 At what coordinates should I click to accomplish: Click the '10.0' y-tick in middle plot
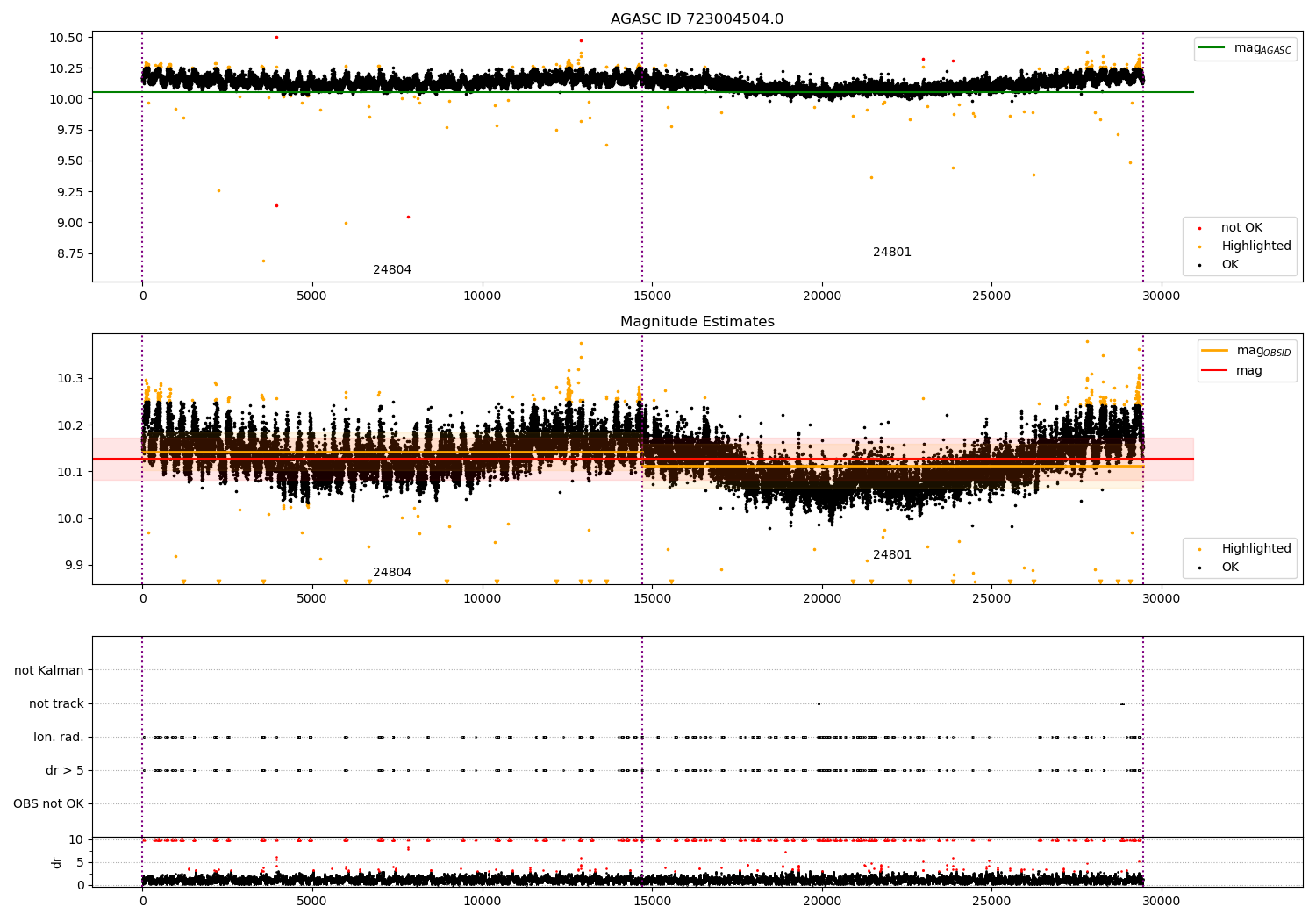pos(73,518)
